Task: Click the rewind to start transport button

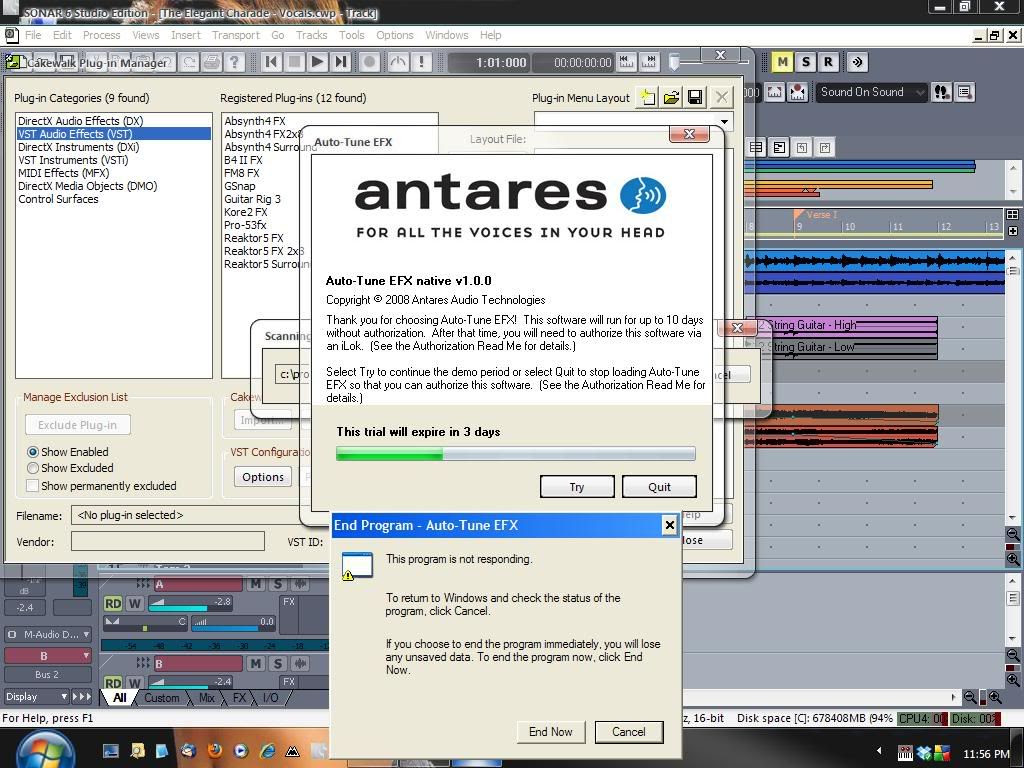Action: coord(271,62)
